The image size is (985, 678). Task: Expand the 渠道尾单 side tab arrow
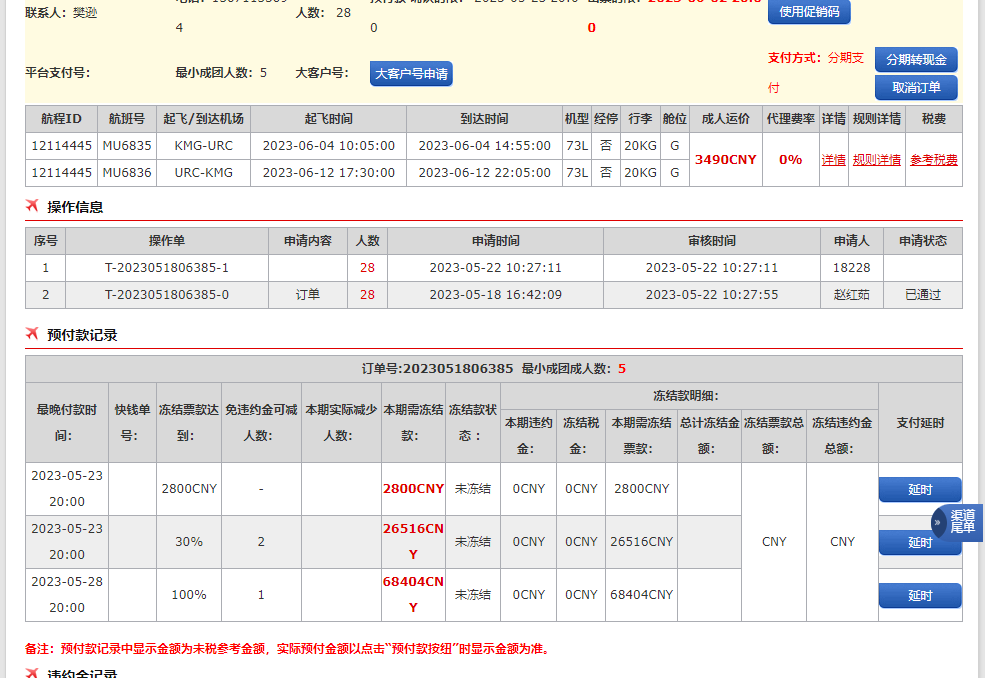[940, 521]
